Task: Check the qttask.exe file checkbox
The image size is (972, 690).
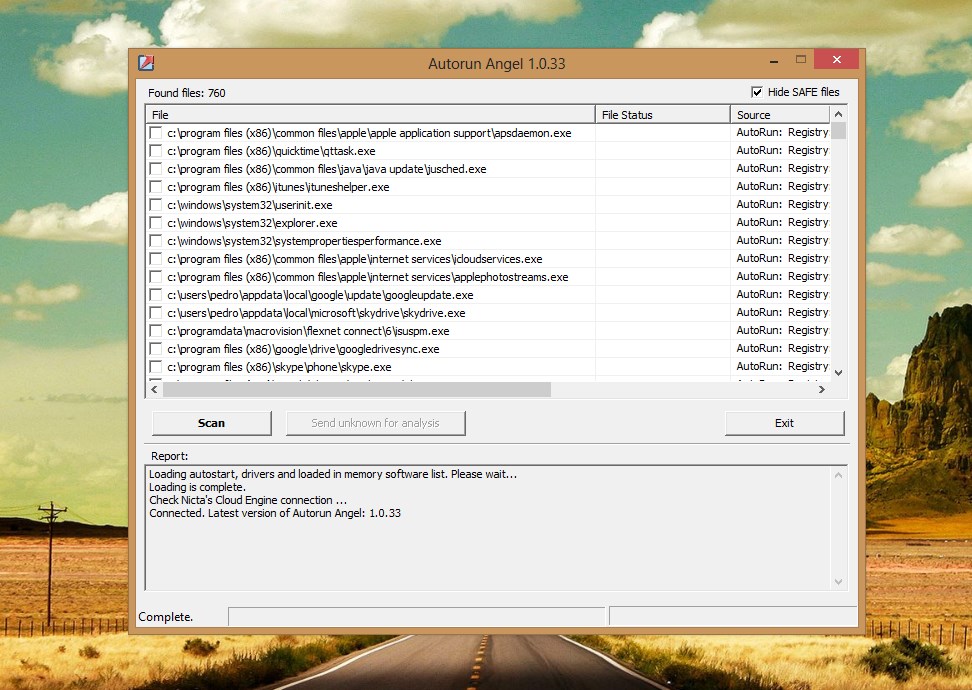Action: (x=156, y=151)
